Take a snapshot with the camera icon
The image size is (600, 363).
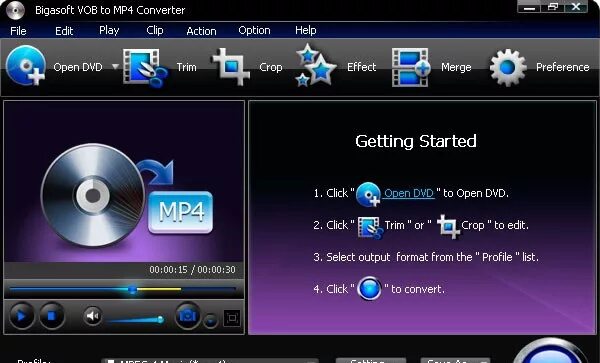pyautogui.click(x=188, y=316)
